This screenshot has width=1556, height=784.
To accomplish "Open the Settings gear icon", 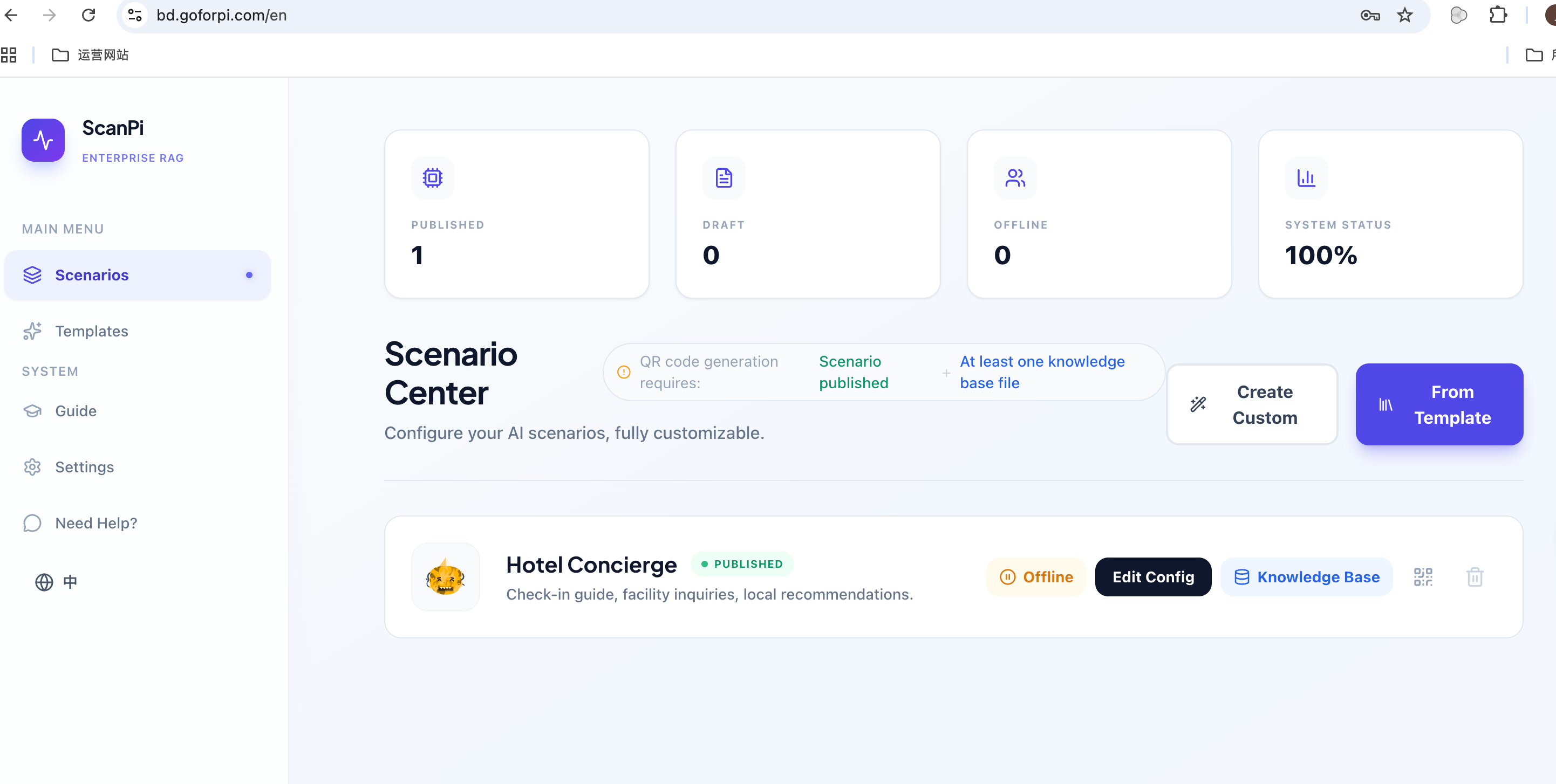I will pyautogui.click(x=32, y=466).
